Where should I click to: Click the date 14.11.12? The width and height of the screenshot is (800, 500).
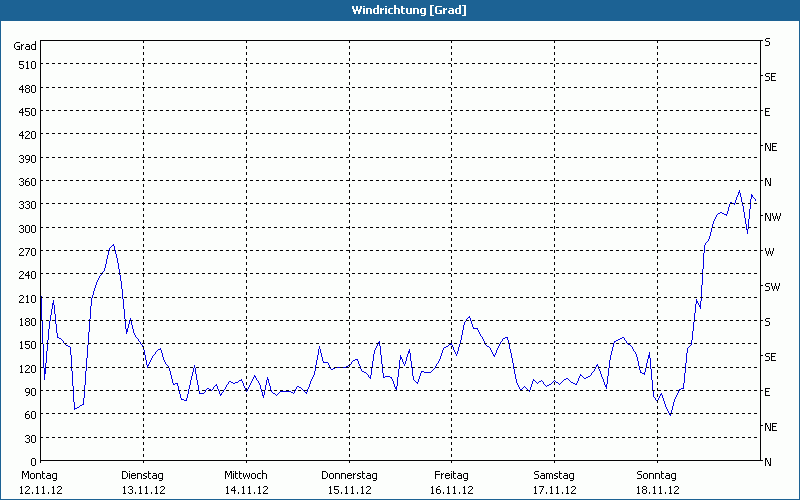point(246,490)
